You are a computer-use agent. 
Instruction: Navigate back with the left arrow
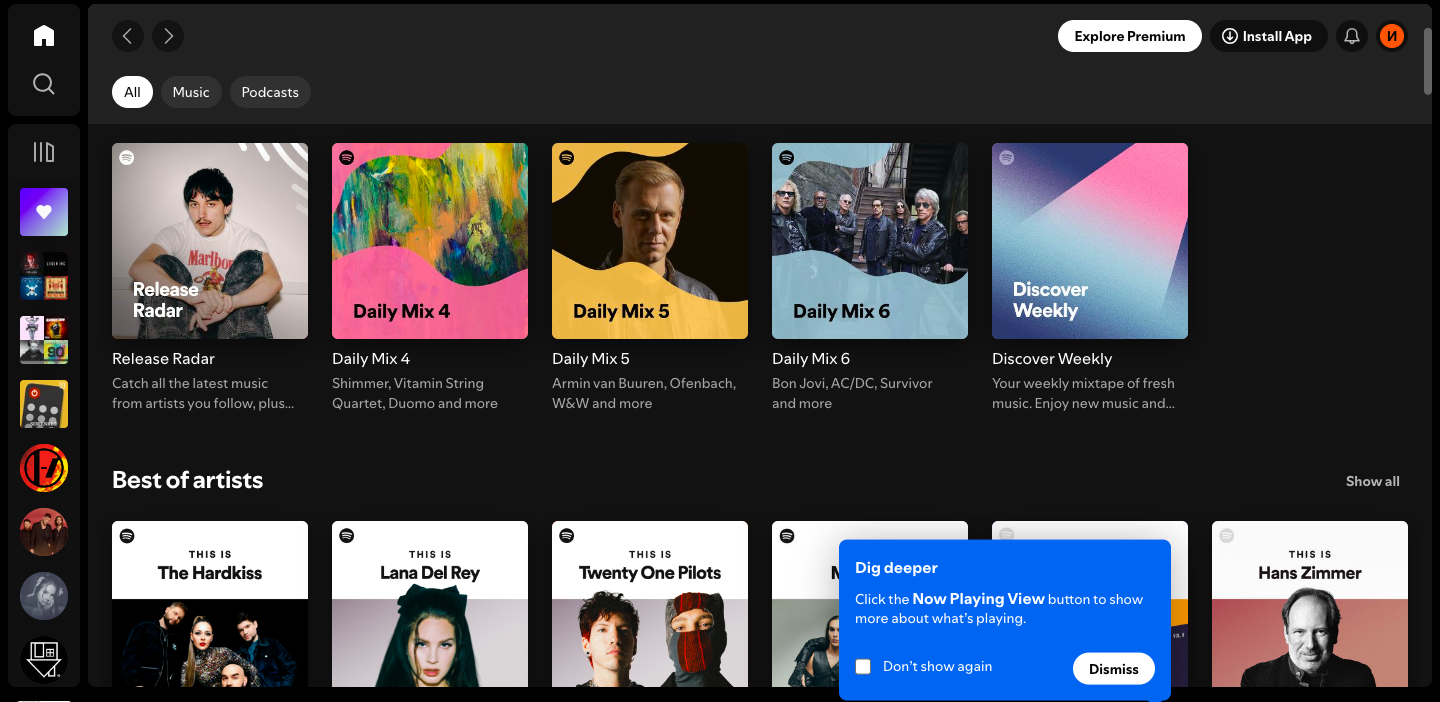[128, 36]
